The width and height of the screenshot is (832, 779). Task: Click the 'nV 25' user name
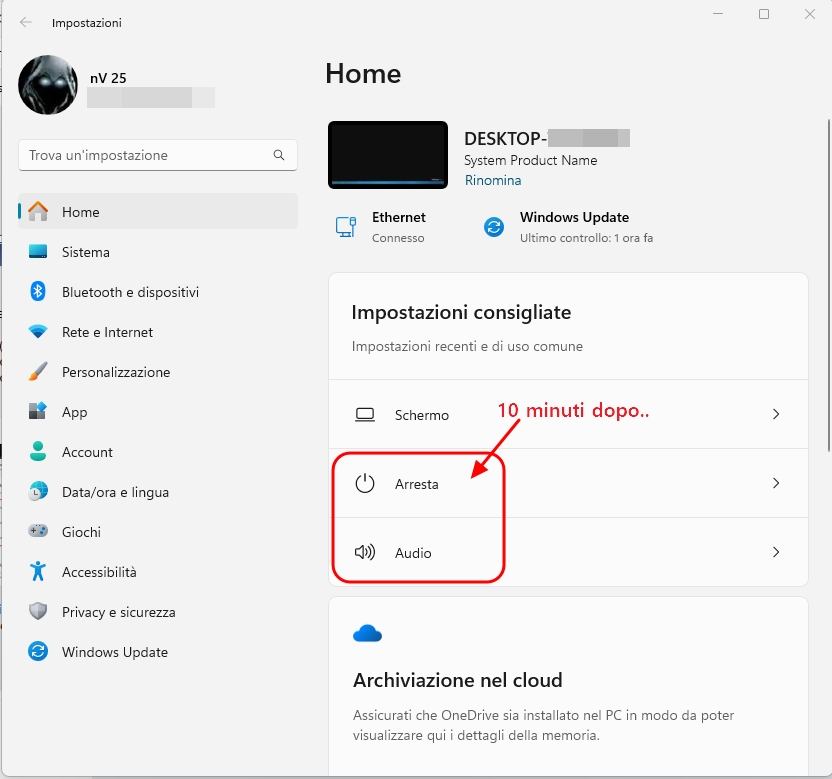pyautogui.click(x=108, y=78)
